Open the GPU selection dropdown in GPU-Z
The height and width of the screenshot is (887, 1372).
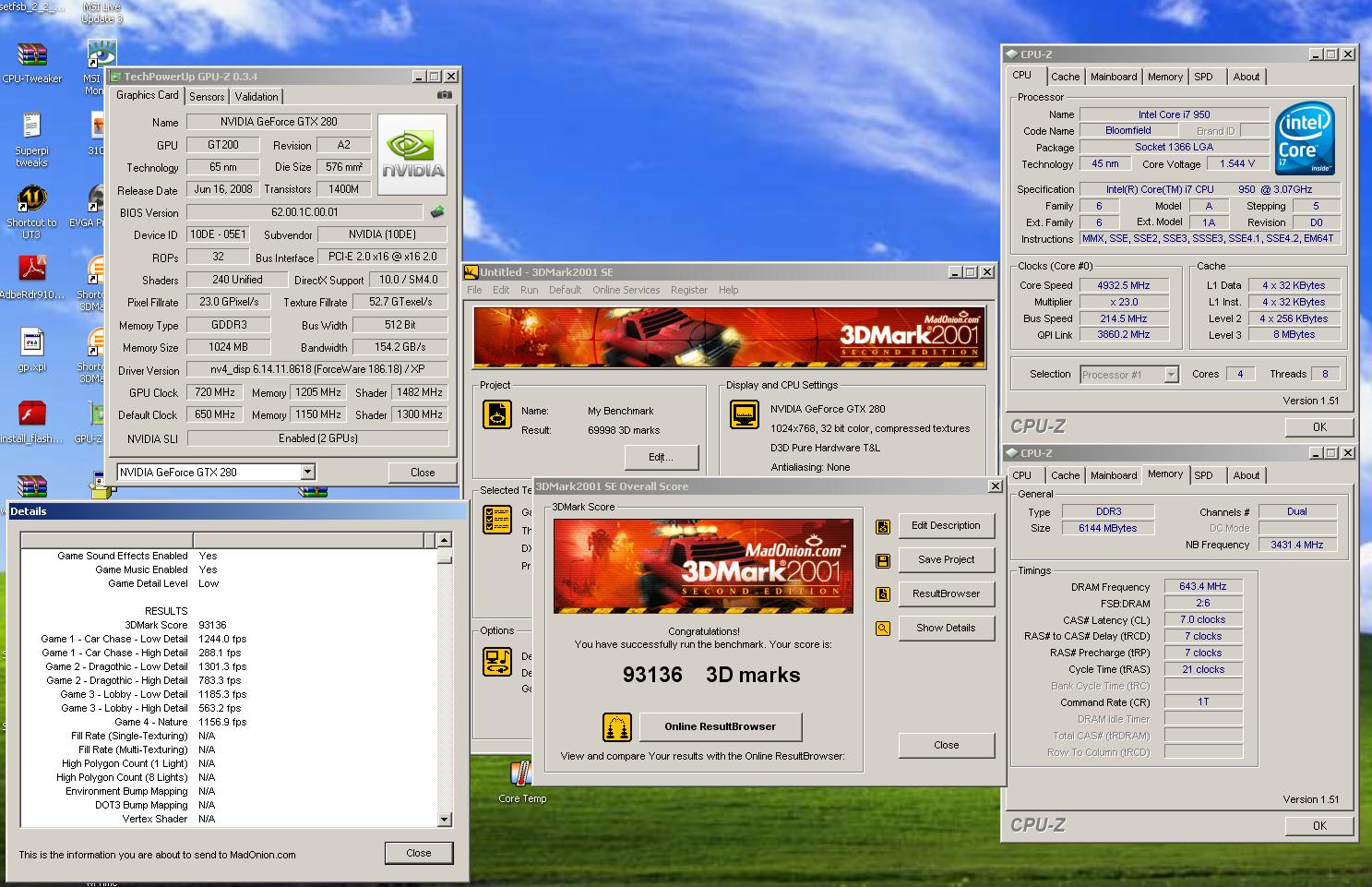click(x=307, y=473)
